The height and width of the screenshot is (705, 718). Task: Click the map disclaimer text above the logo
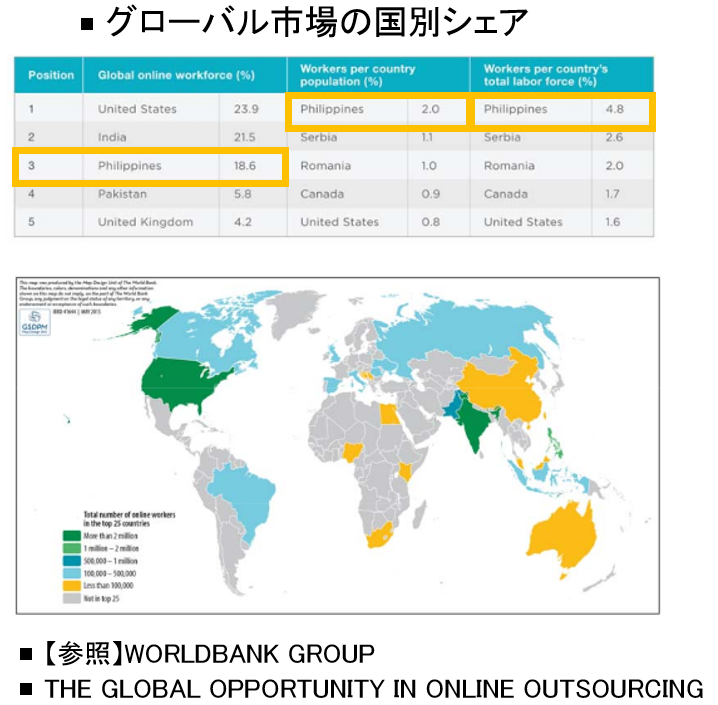point(87,293)
